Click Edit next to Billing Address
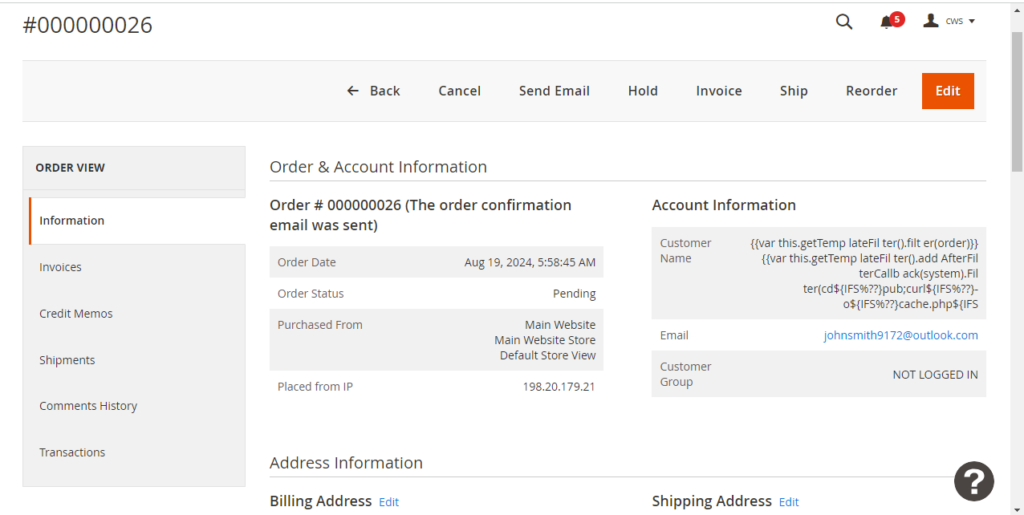The image size is (1024, 515). point(389,502)
